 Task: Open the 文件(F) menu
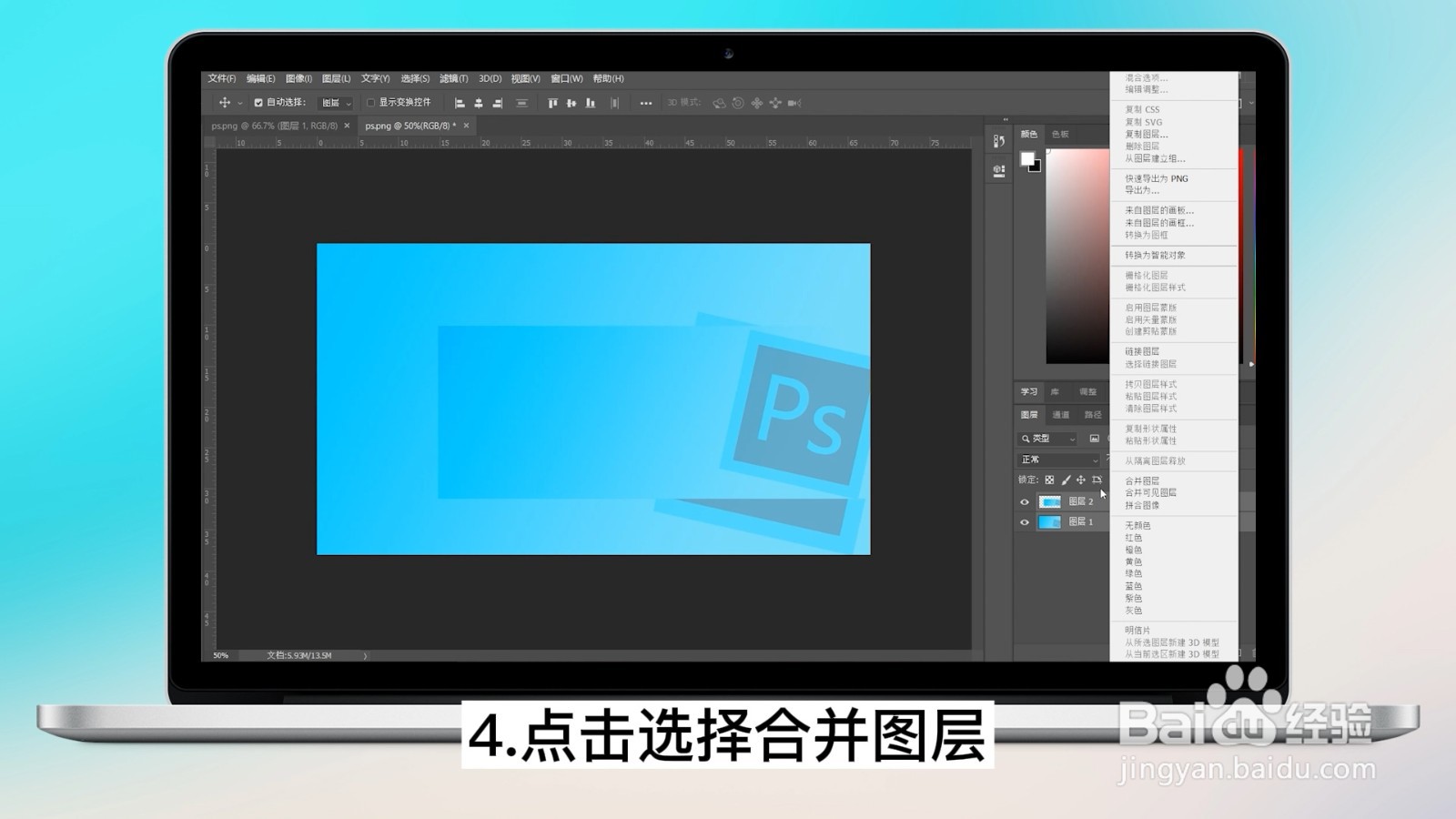pos(221,78)
